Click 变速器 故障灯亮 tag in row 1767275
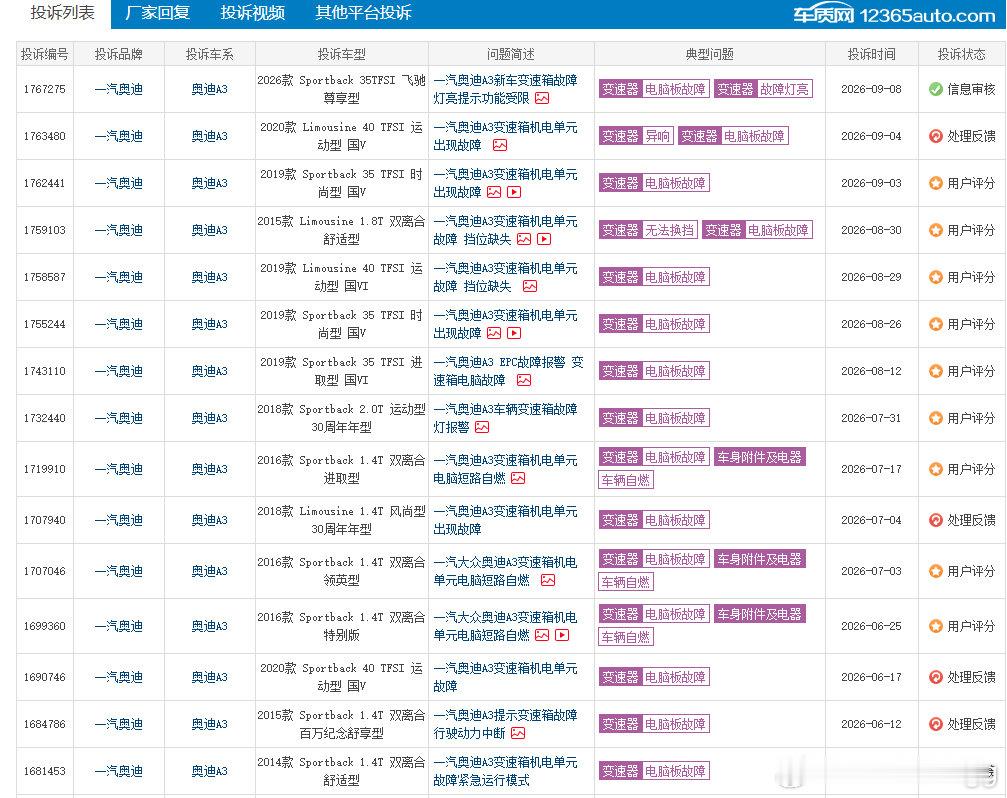 (x=763, y=89)
